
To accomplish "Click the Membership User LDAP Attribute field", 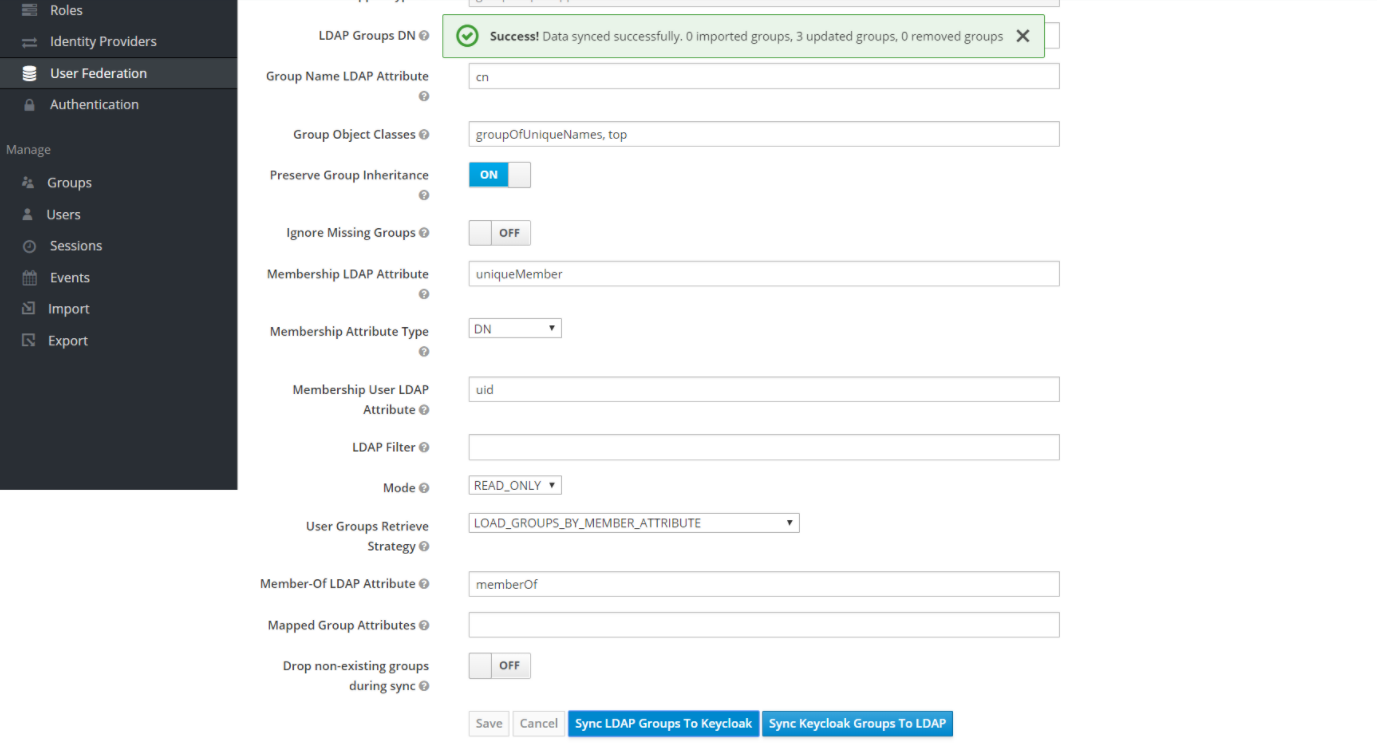I will [x=764, y=390].
